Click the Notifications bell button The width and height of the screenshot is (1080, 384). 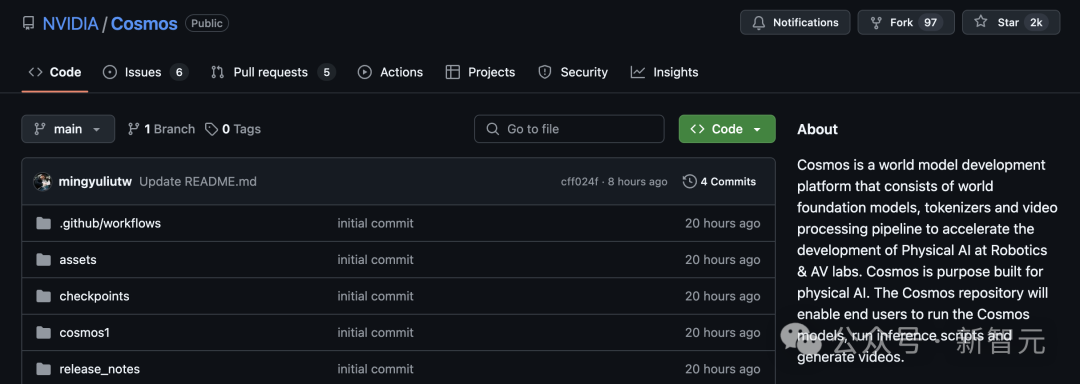click(795, 23)
